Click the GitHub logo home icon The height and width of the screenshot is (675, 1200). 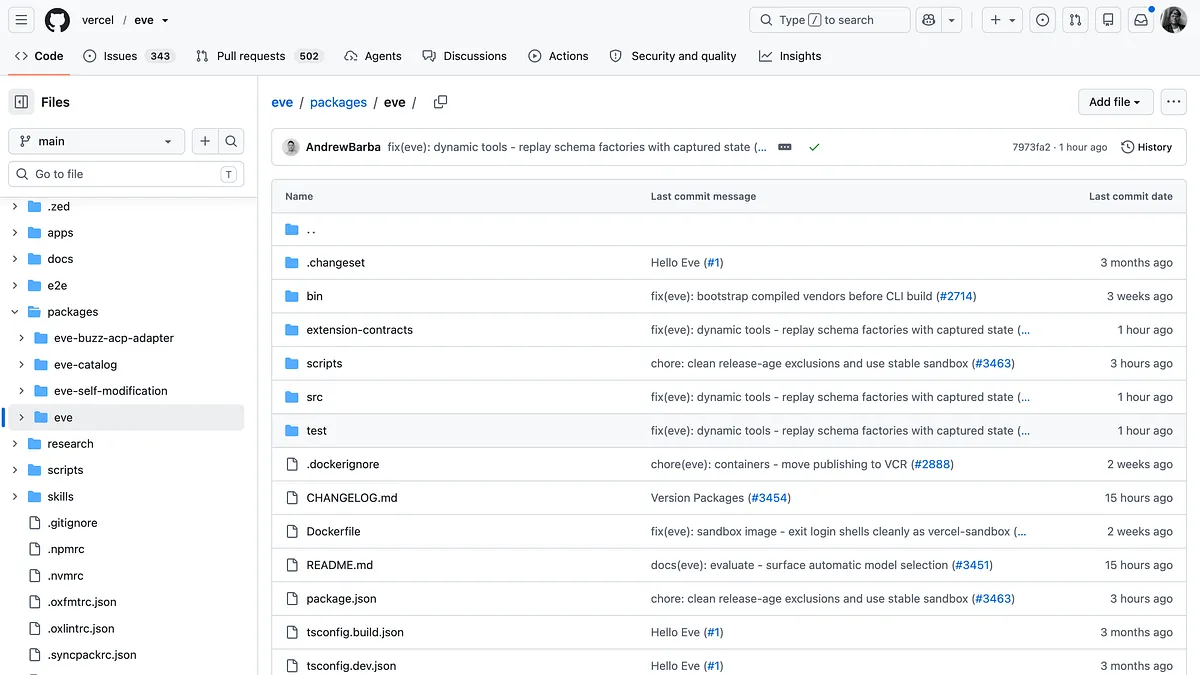57,20
